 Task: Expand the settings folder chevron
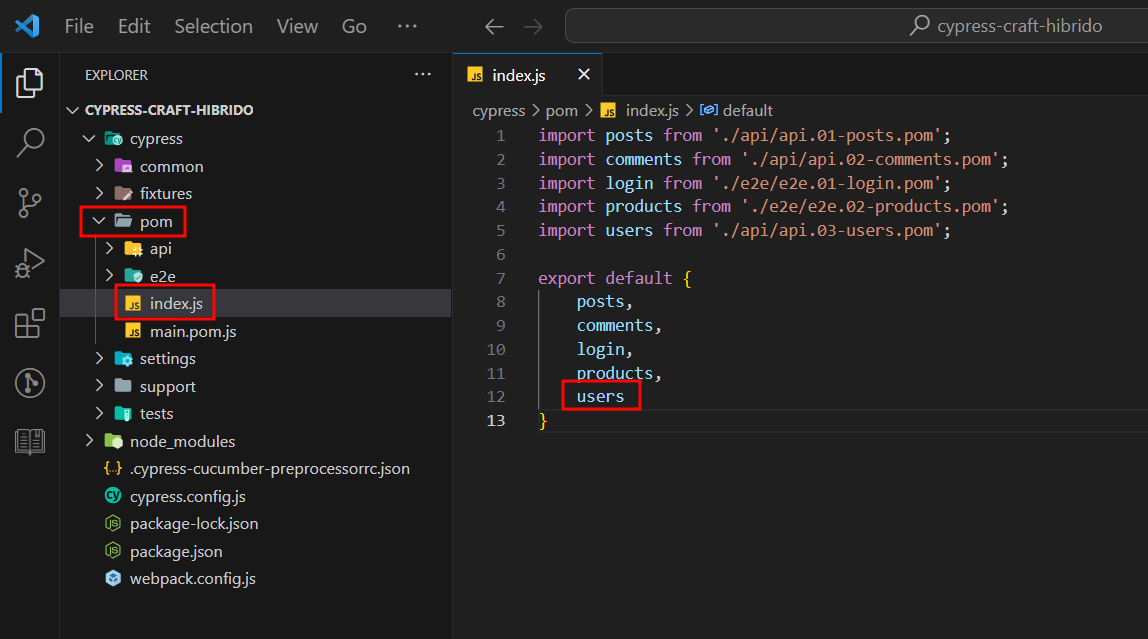coord(100,358)
